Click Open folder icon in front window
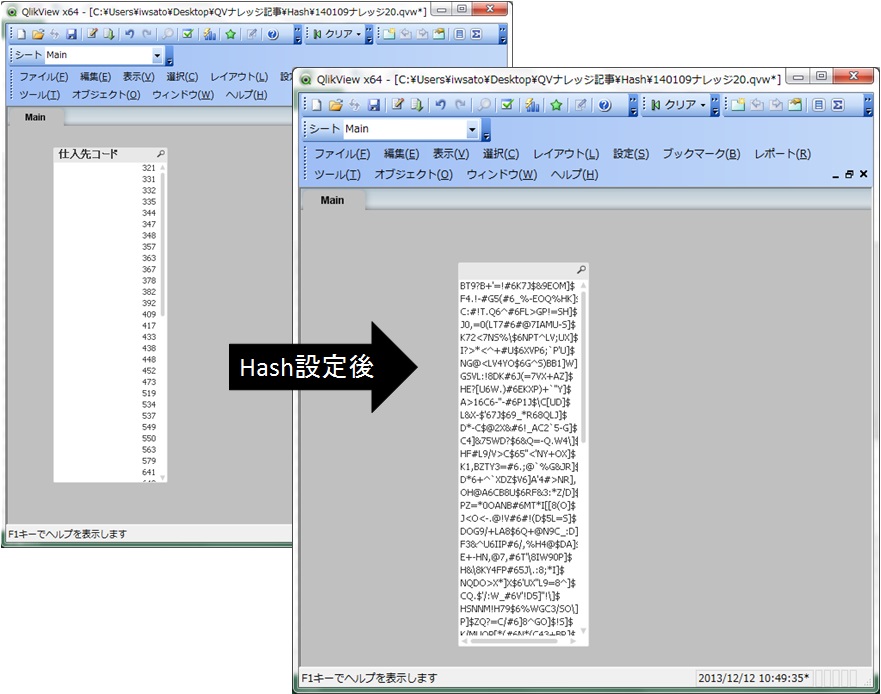Image resolution: width=881 pixels, height=694 pixels. [335, 105]
